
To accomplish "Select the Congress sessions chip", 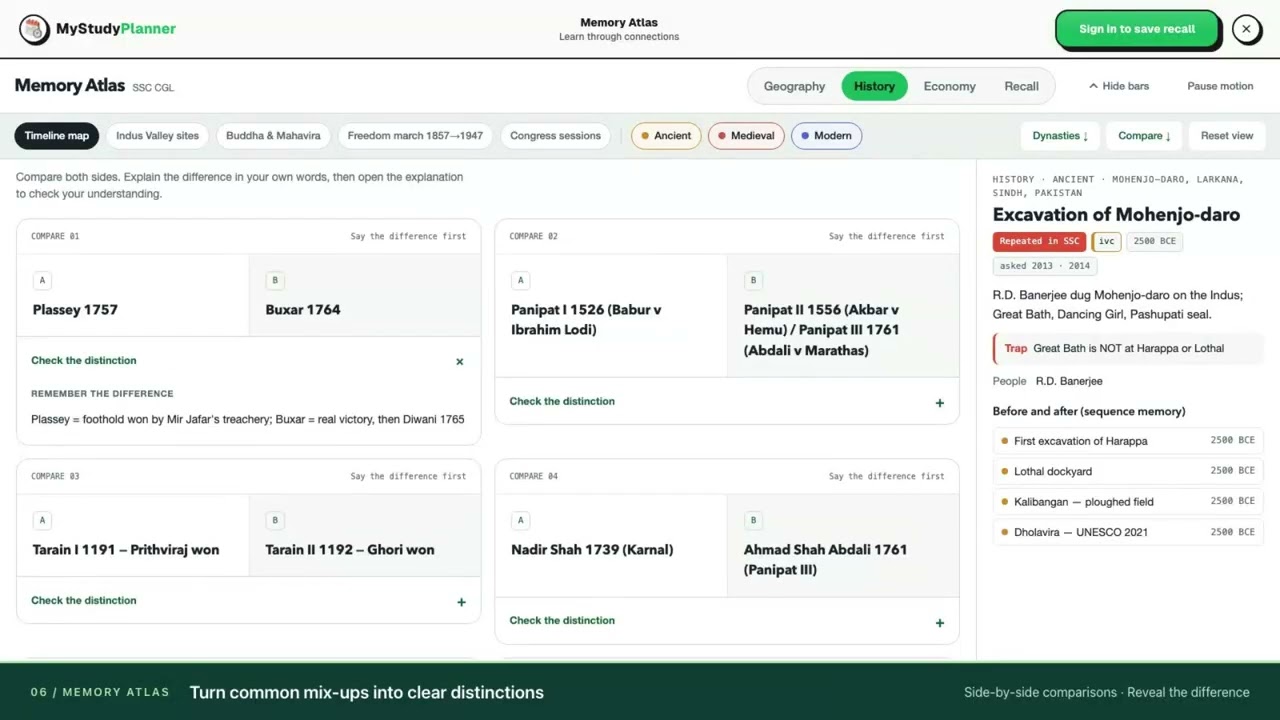I will click(555, 136).
